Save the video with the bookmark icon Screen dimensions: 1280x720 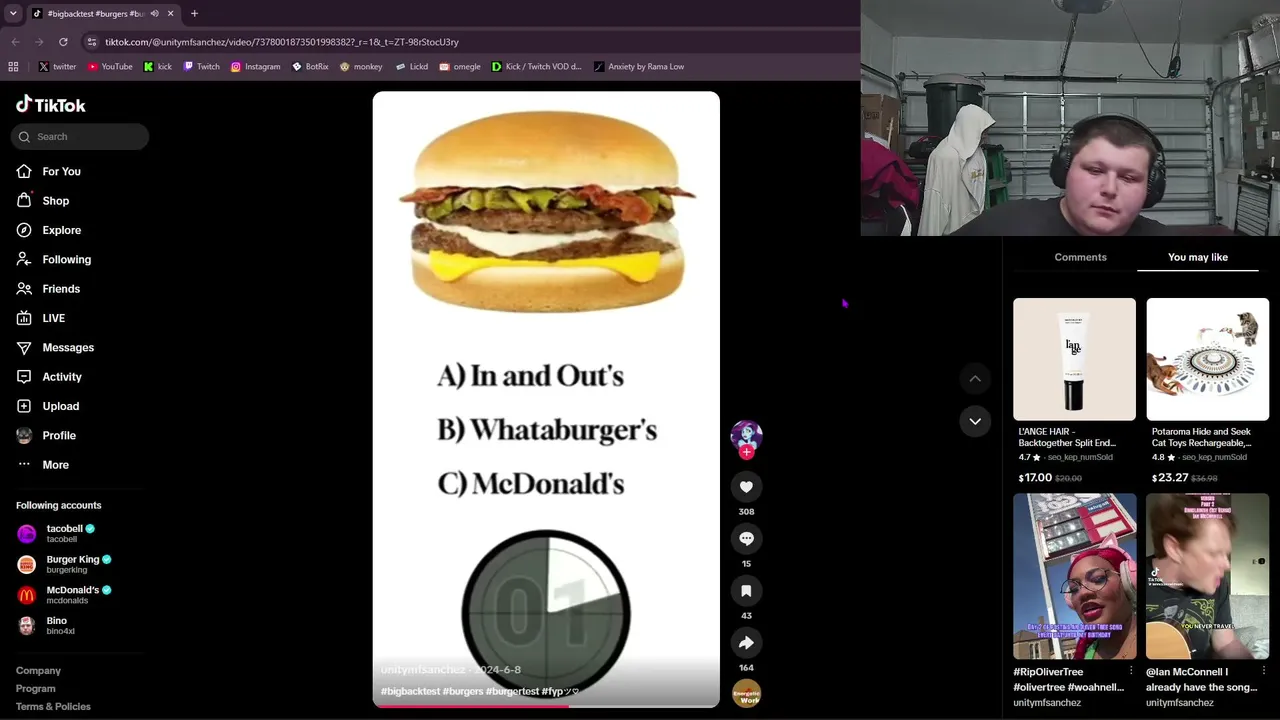pos(746,591)
